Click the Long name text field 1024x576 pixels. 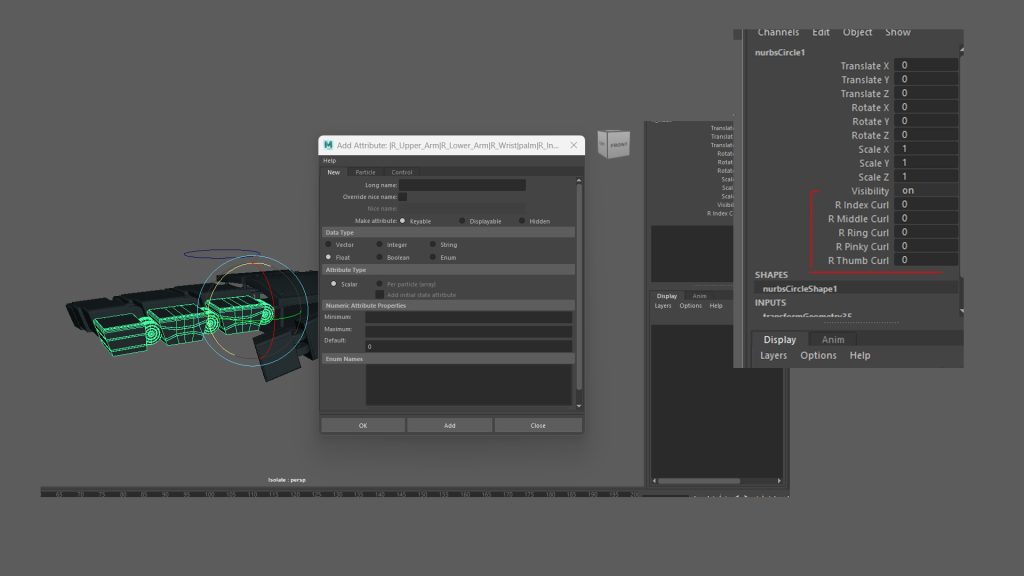pyautogui.click(x=462, y=185)
